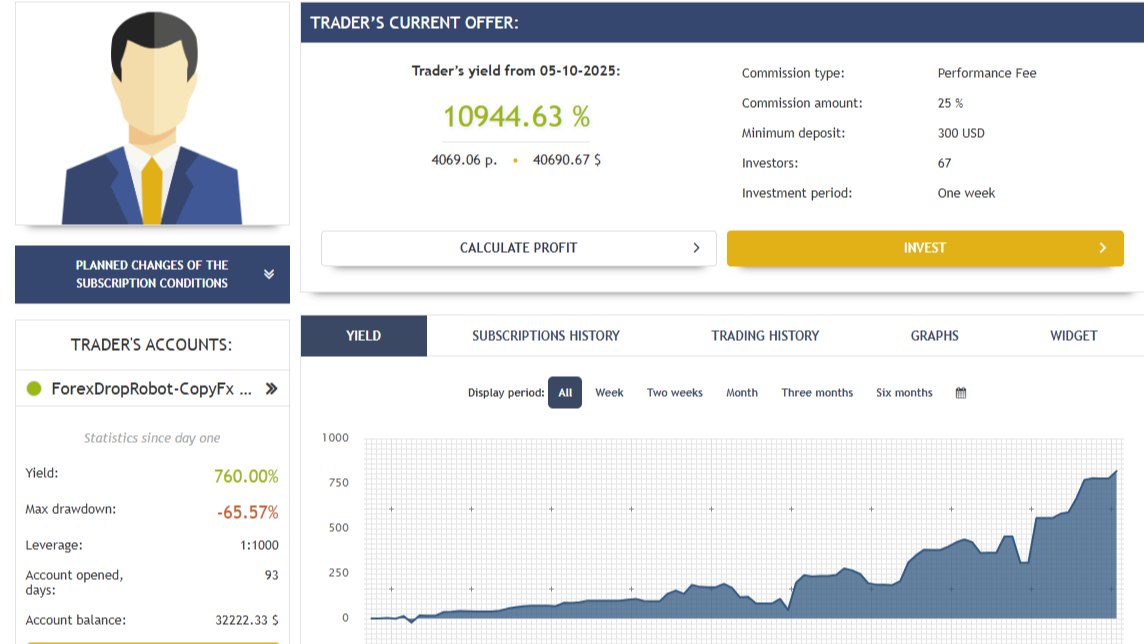Viewport: 1144px width, 644px height.
Task: Click the green status dot of ForexDropRobot account
Action: (x=34, y=389)
